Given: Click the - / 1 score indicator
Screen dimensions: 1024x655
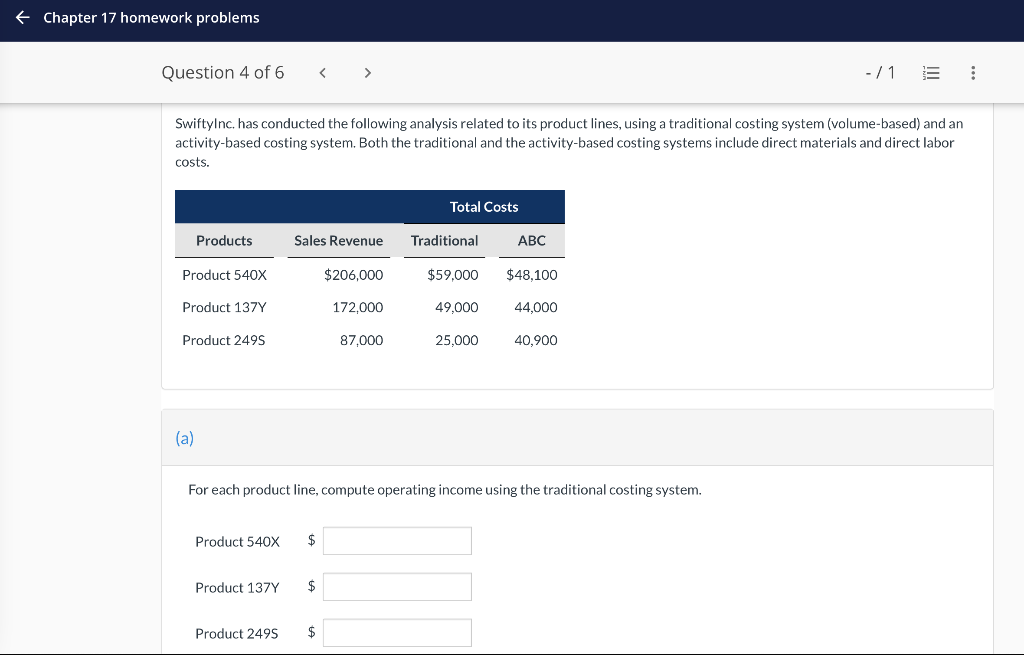Looking at the screenshot, I should point(880,72).
